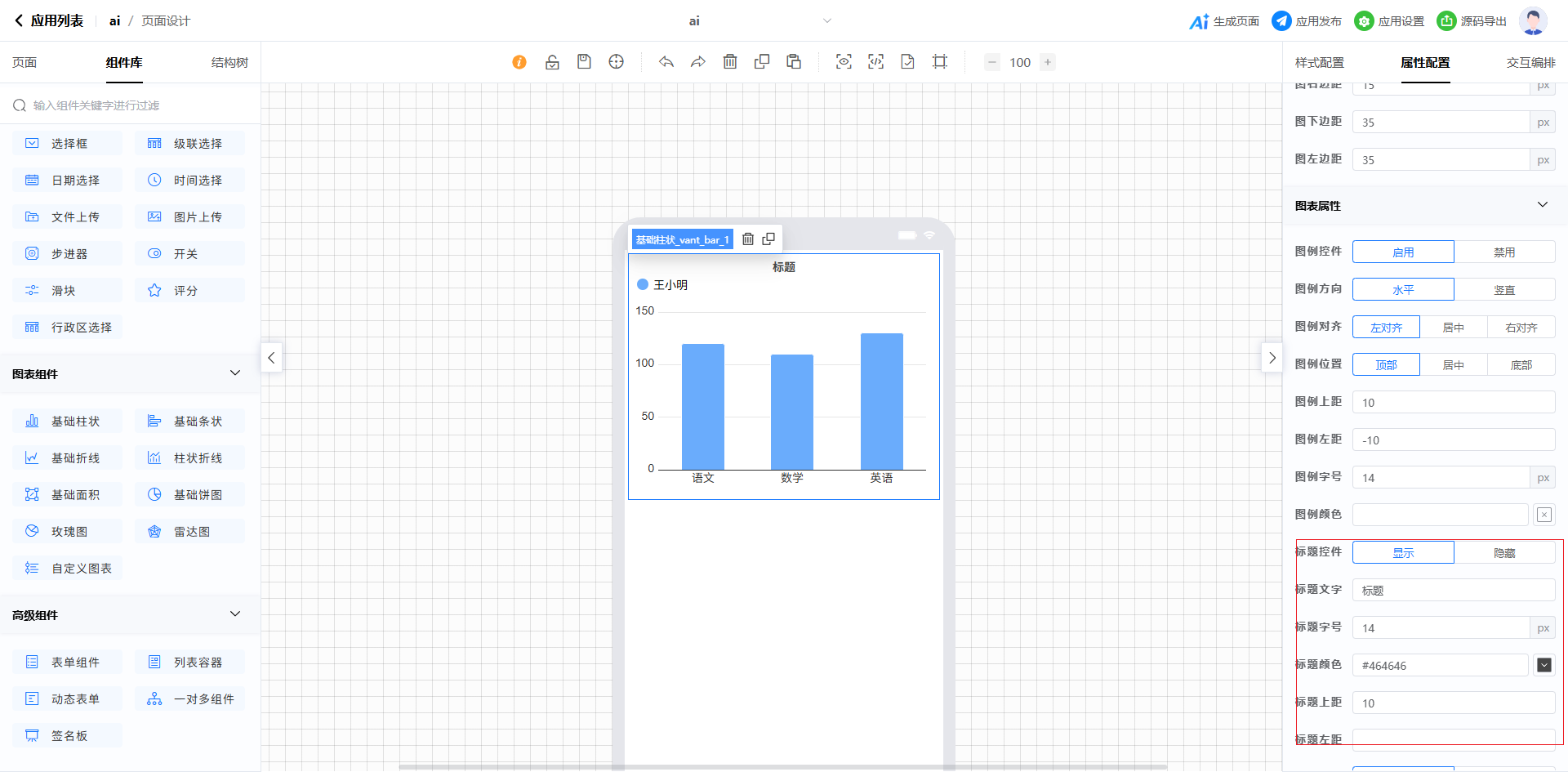Click the 源码导出 button
1568x772 pixels.
coord(1472,21)
